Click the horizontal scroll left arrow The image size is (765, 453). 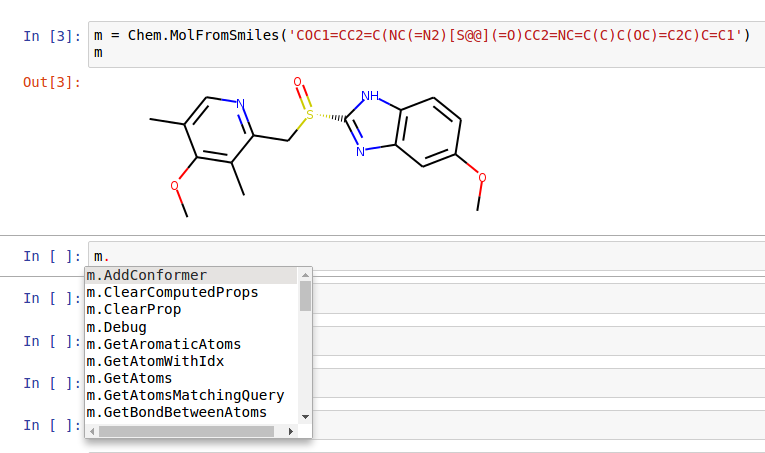[x=92, y=432]
